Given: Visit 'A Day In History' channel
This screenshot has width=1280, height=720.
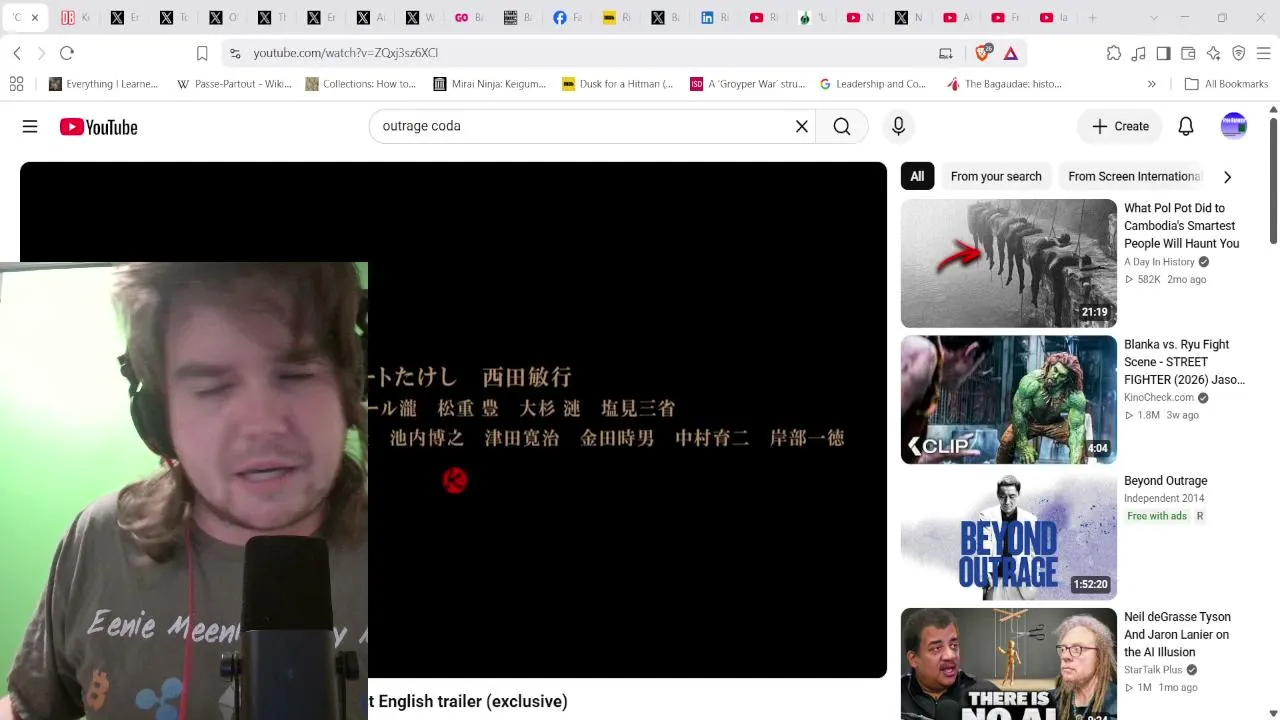Looking at the screenshot, I should click(x=1160, y=262).
